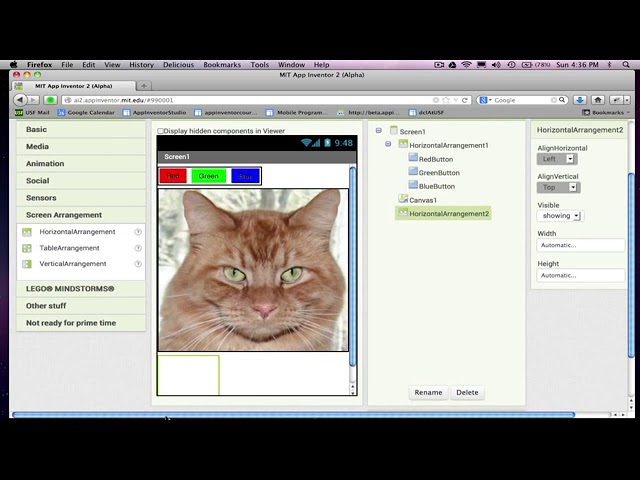Open the AlignHorizontal Left dropdown

(557, 159)
